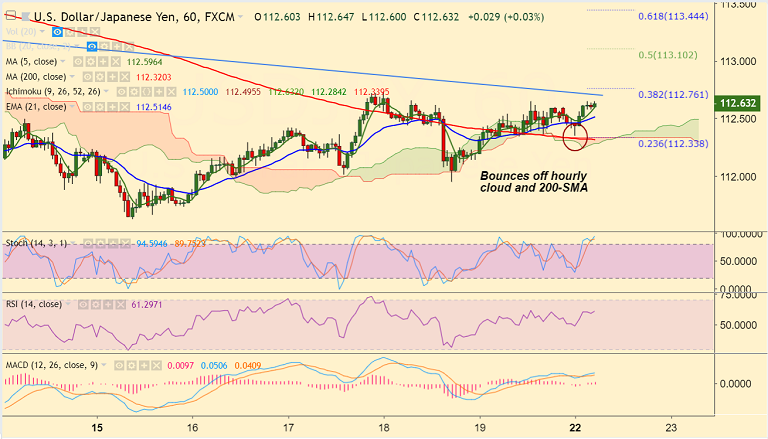
Task: Click the 113.000 price axis label
Action: tap(738, 62)
